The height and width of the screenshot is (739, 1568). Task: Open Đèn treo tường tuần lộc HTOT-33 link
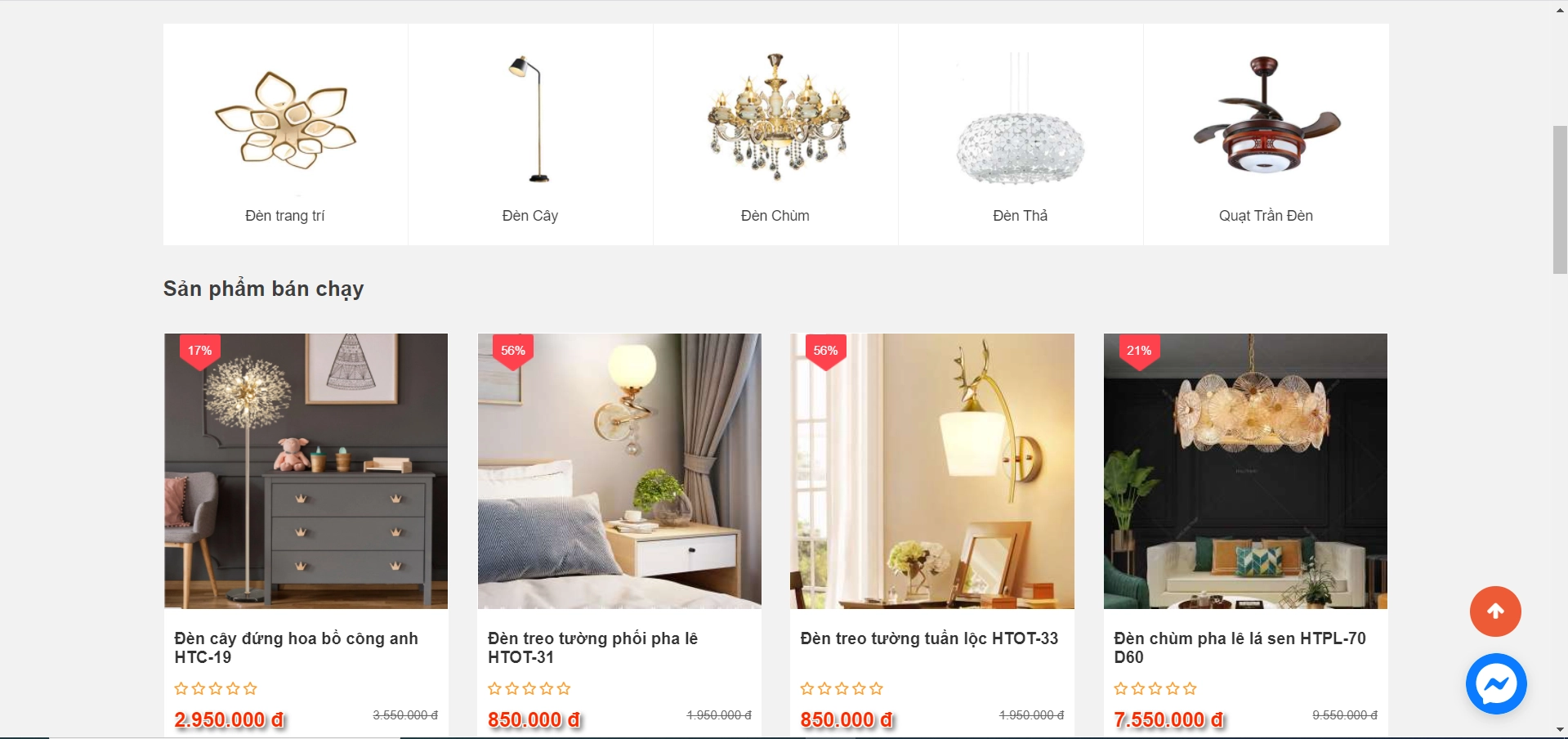point(929,638)
